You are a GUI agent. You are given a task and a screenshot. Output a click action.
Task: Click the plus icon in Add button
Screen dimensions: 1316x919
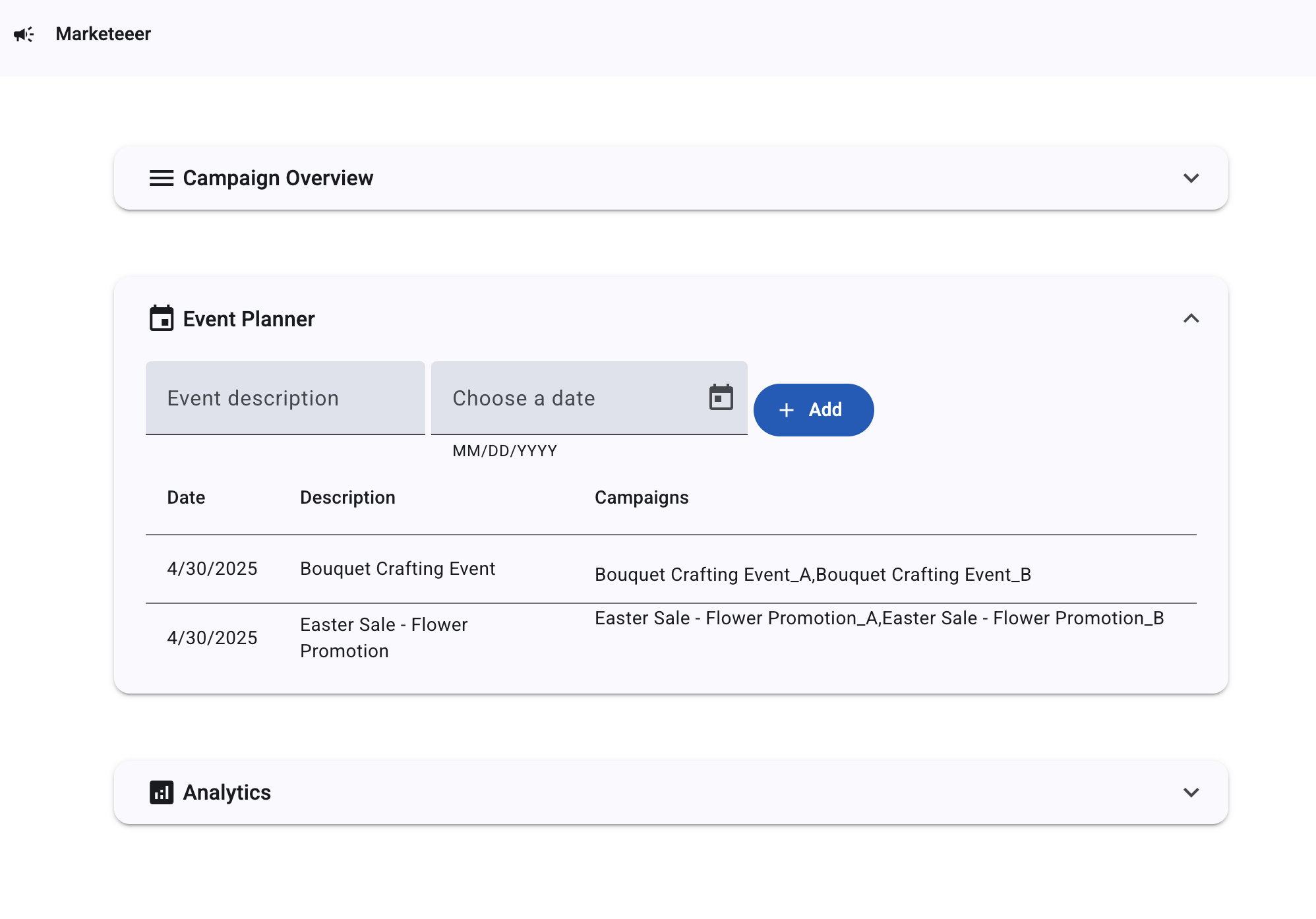(x=786, y=410)
